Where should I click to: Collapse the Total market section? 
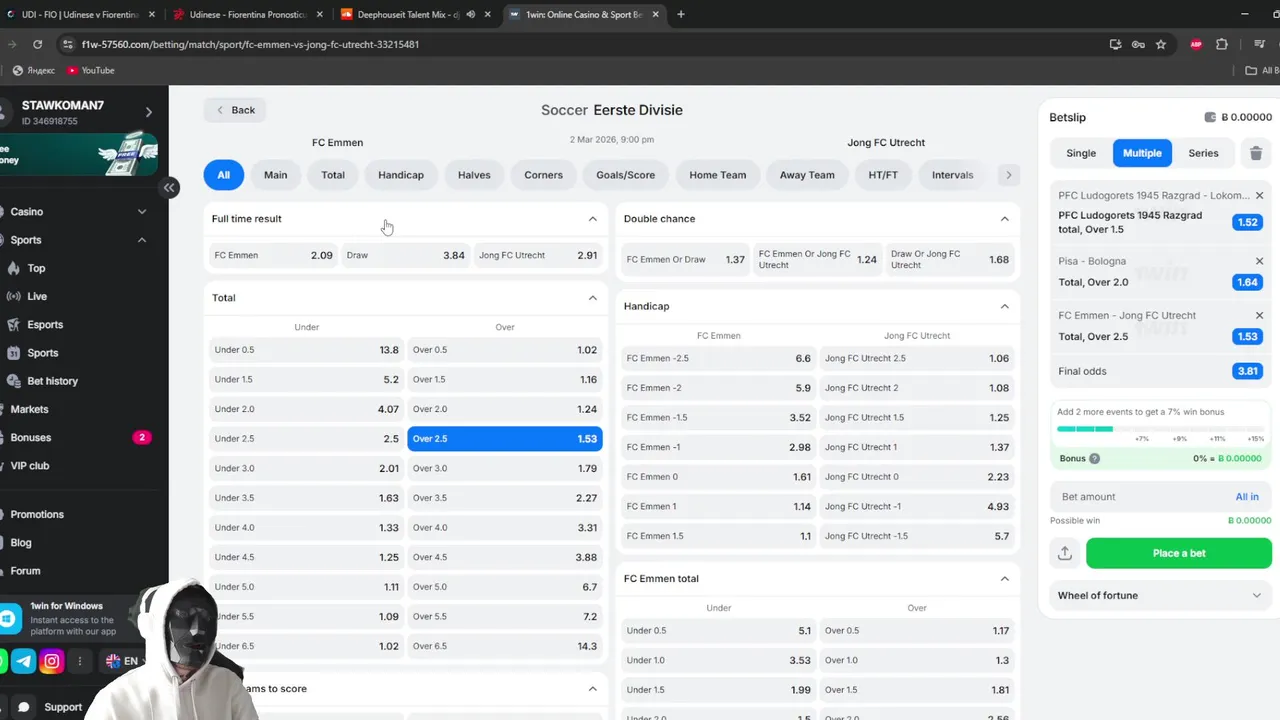[x=592, y=298]
